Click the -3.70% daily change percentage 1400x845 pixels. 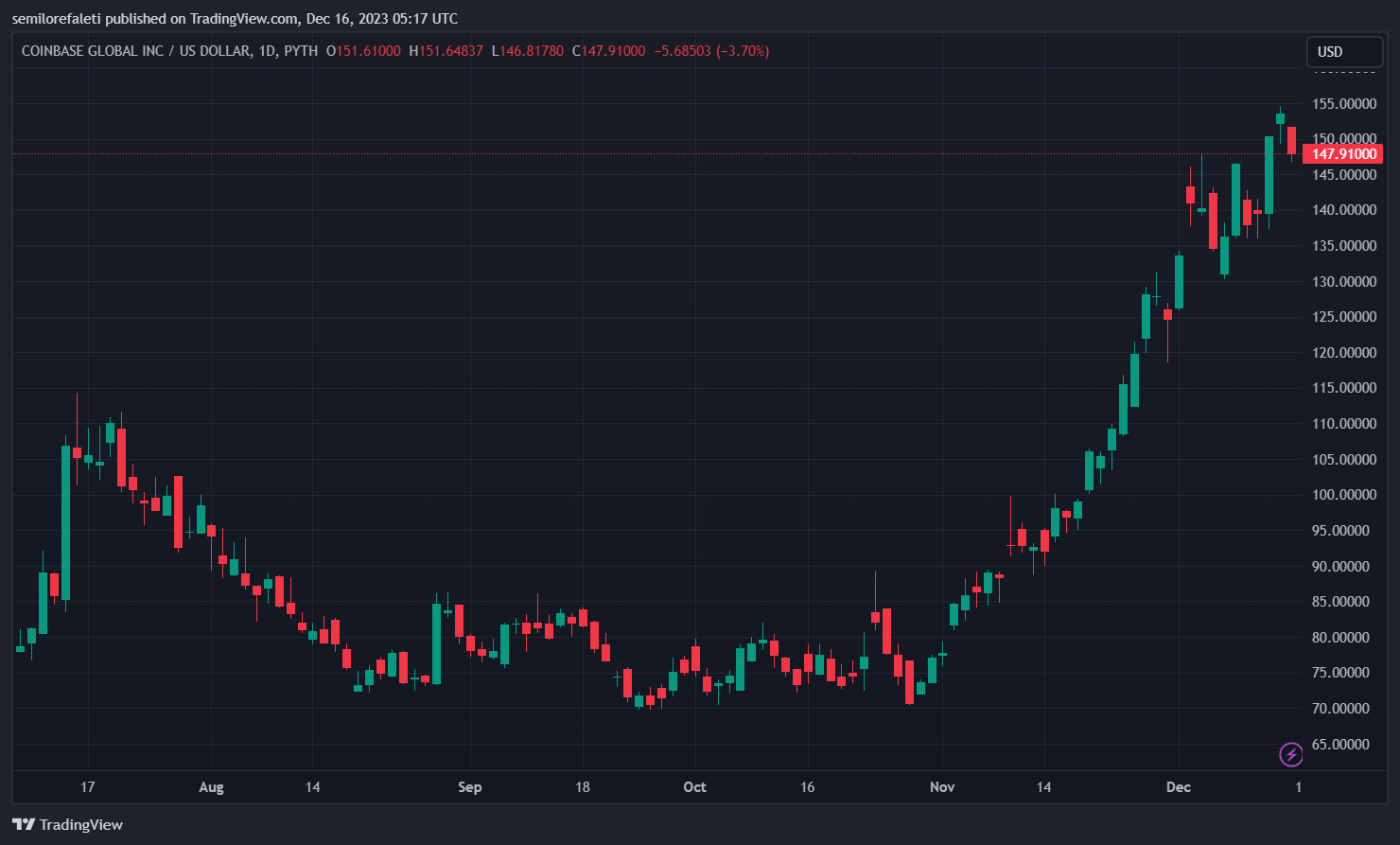point(740,51)
